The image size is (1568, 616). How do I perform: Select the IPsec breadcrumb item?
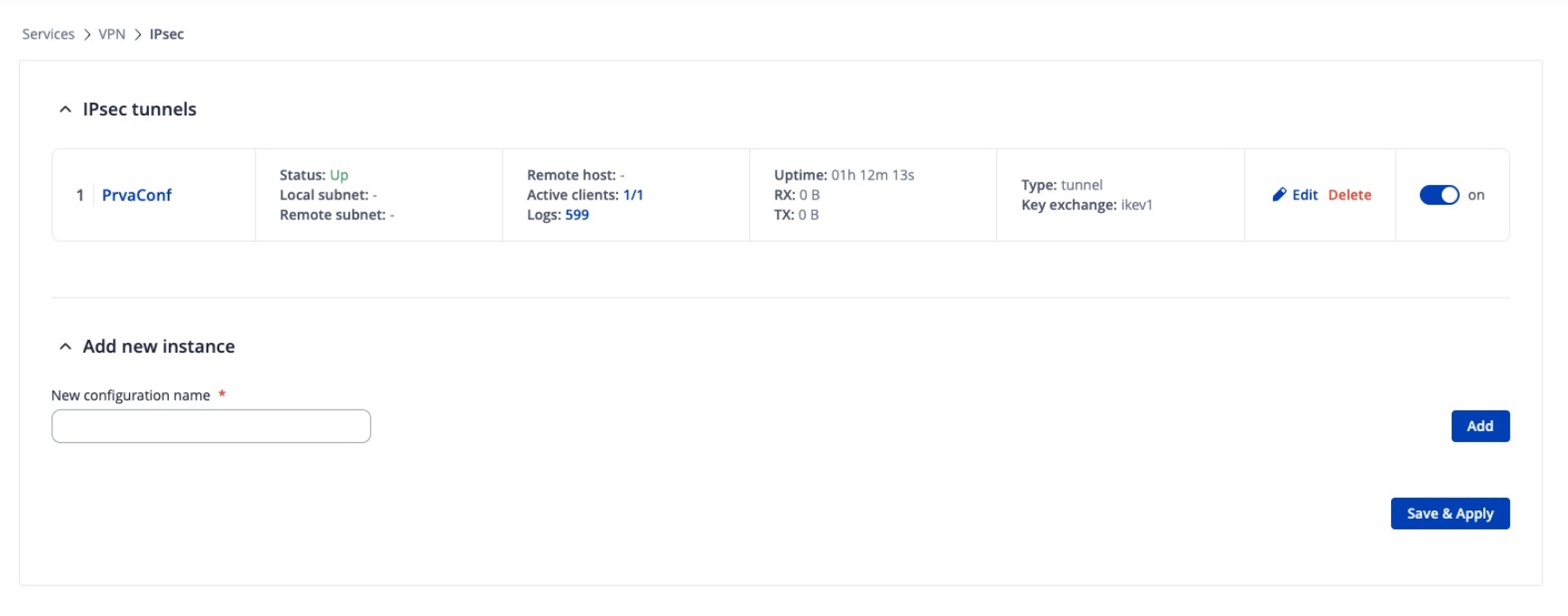167,34
